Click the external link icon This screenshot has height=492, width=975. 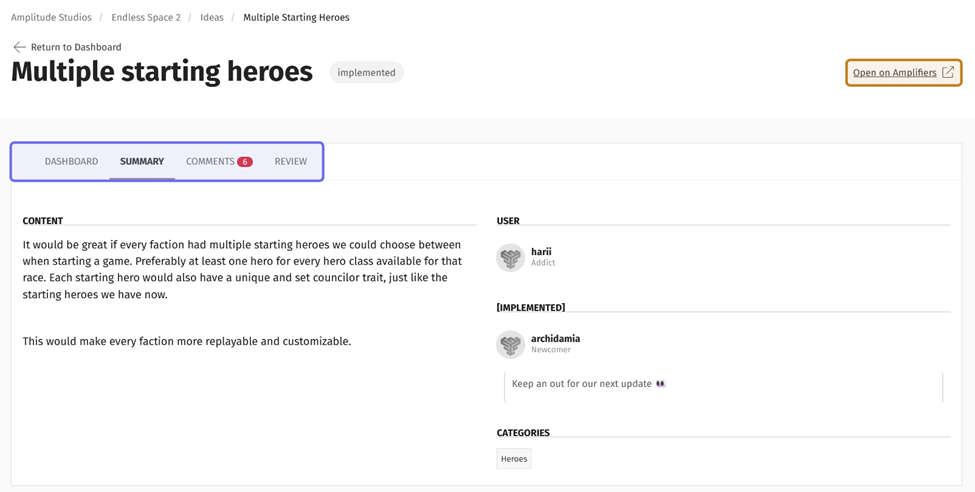(x=948, y=72)
